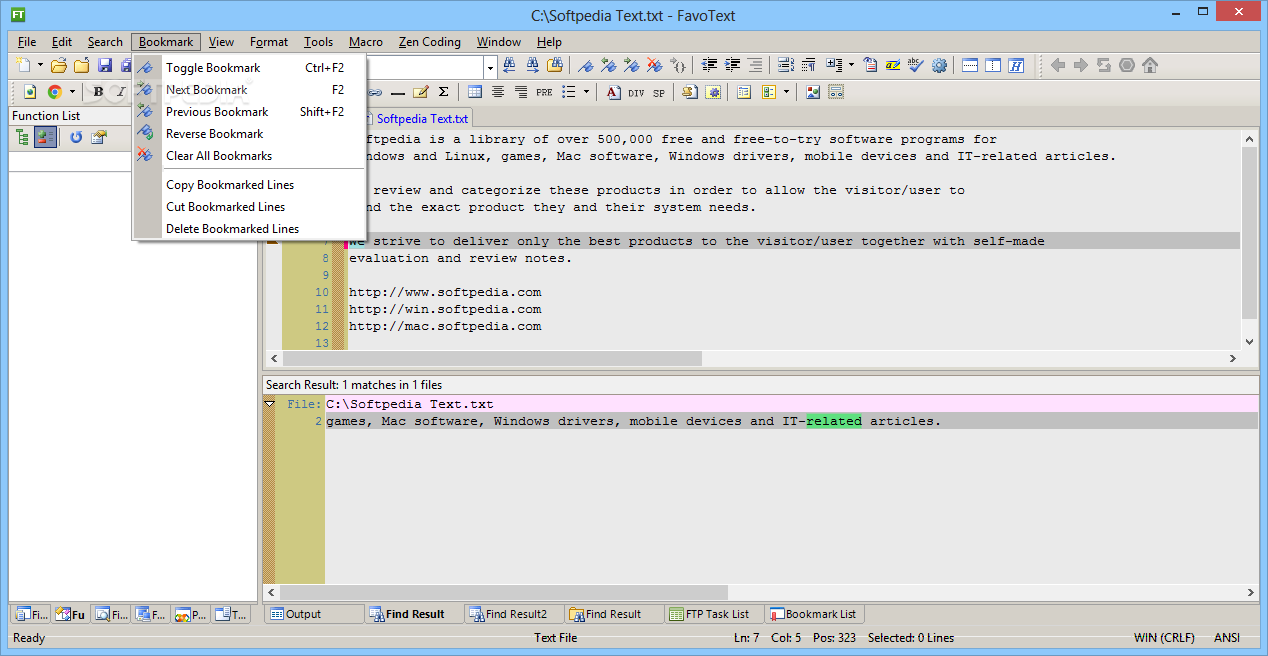Click the Find previous binoculars icon
This screenshot has height=656, width=1268.
[x=510, y=65]
